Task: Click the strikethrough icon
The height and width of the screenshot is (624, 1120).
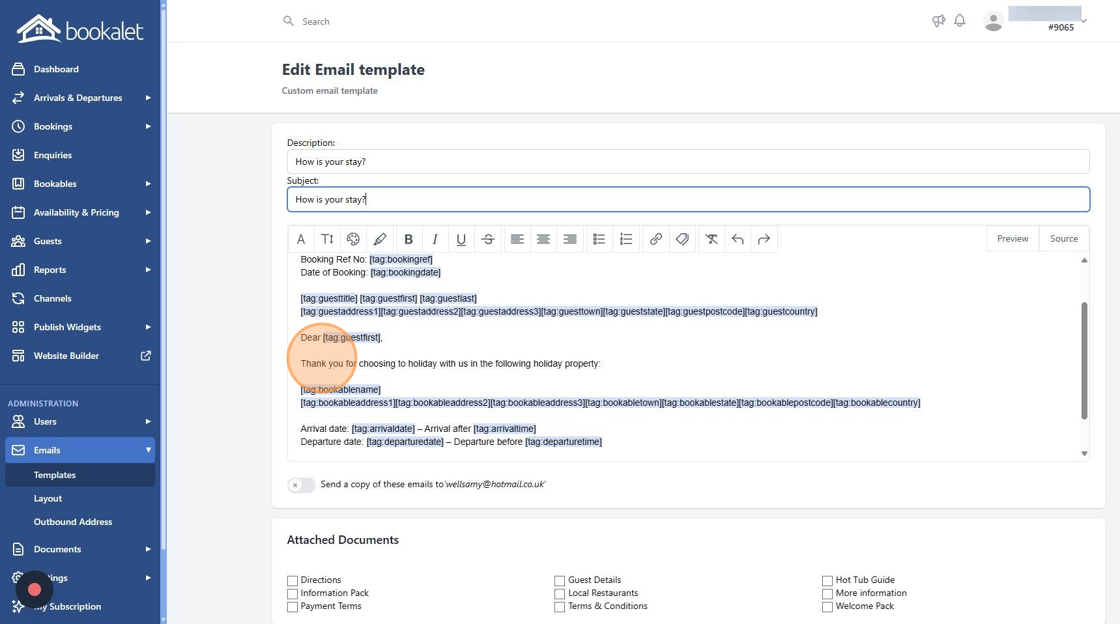Action: tap(487, 239)
